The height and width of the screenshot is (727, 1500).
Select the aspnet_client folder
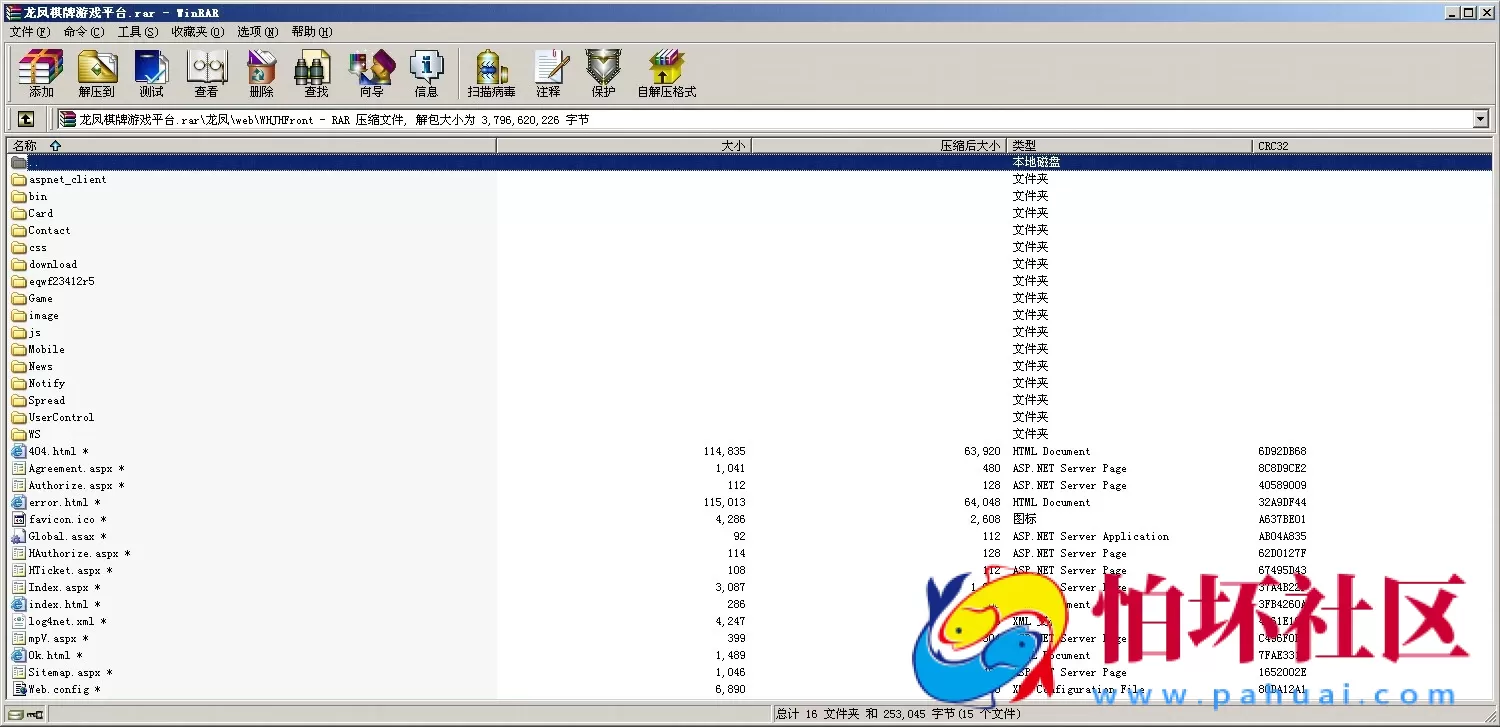pos(67,180)
